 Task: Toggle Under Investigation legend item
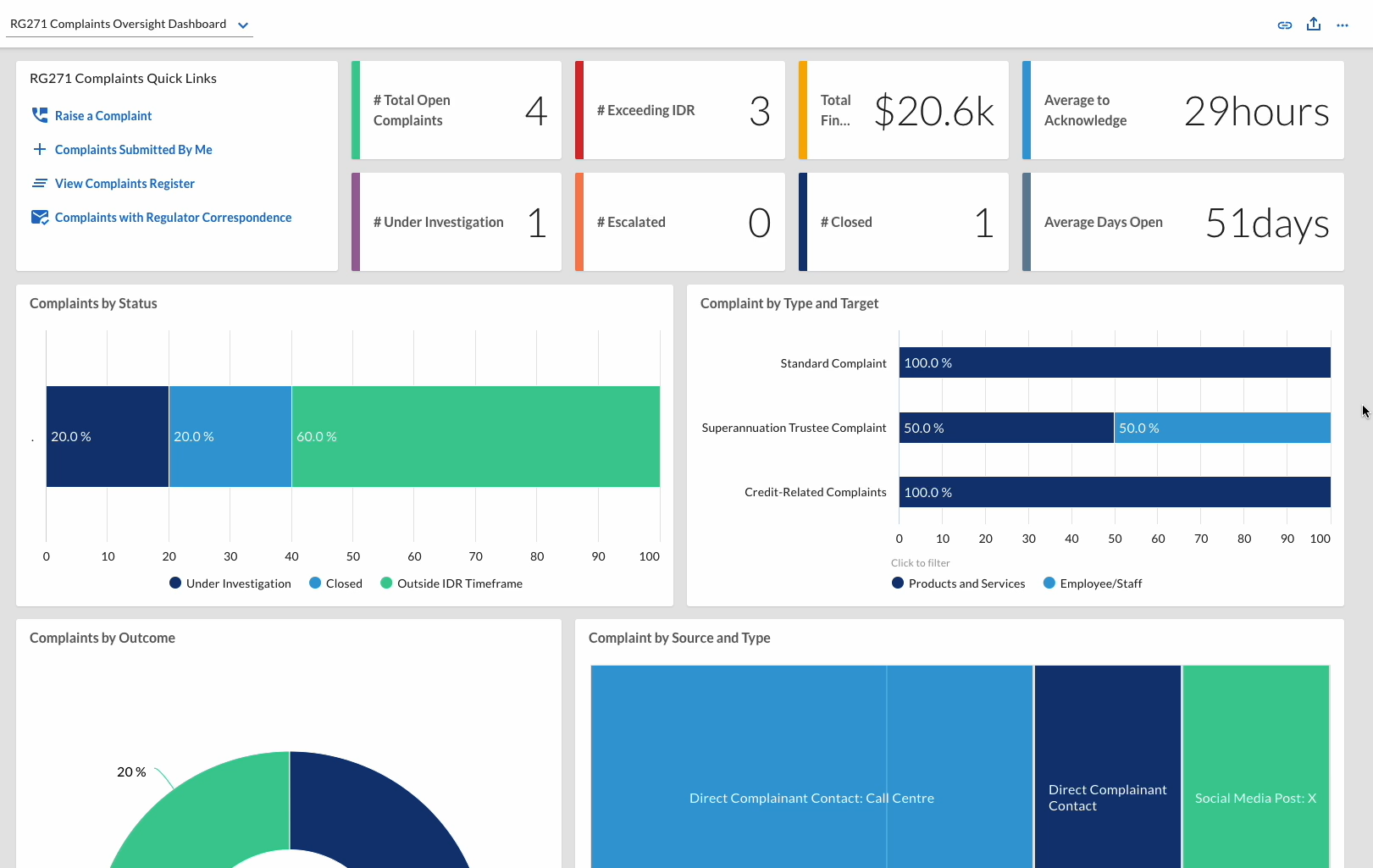click(x=230, y=583)
